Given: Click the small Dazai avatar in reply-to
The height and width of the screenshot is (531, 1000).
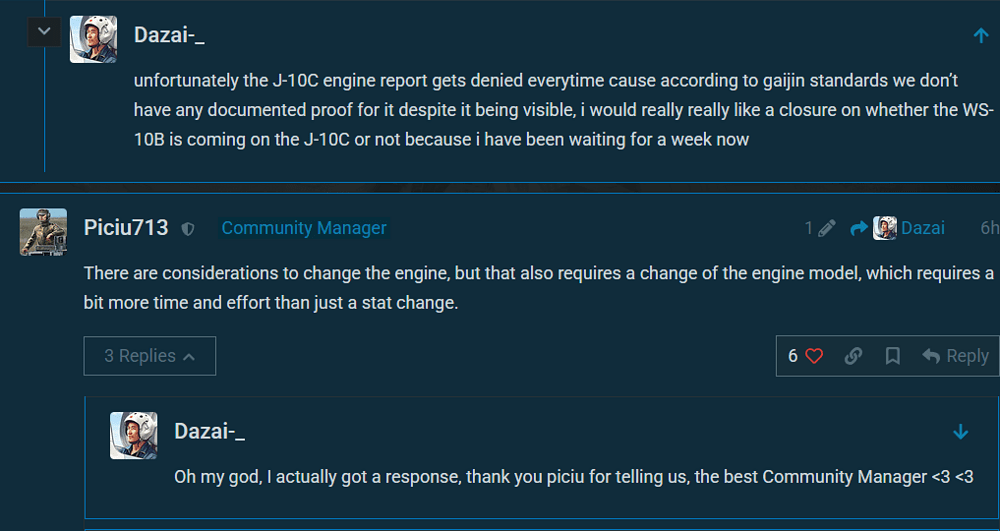Looking at the screenshot, I should point(885,228).
